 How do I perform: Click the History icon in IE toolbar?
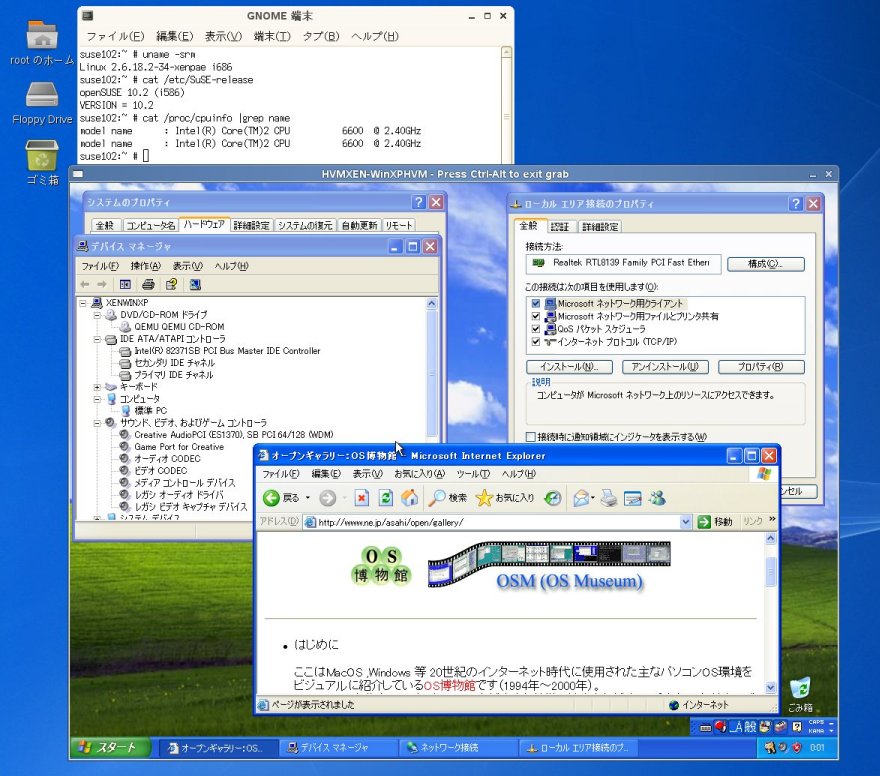553,498
